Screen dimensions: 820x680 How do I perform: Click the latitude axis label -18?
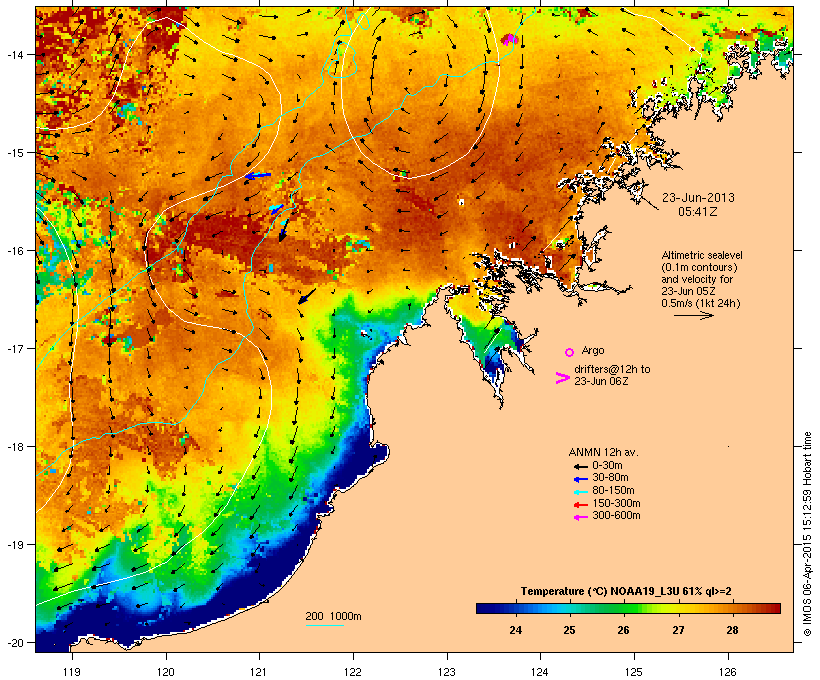14,447
